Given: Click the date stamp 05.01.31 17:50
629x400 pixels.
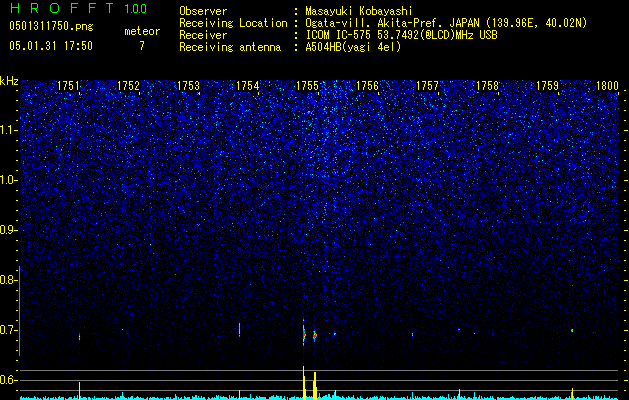Looking at the screenshot, I should pos(51,46).
